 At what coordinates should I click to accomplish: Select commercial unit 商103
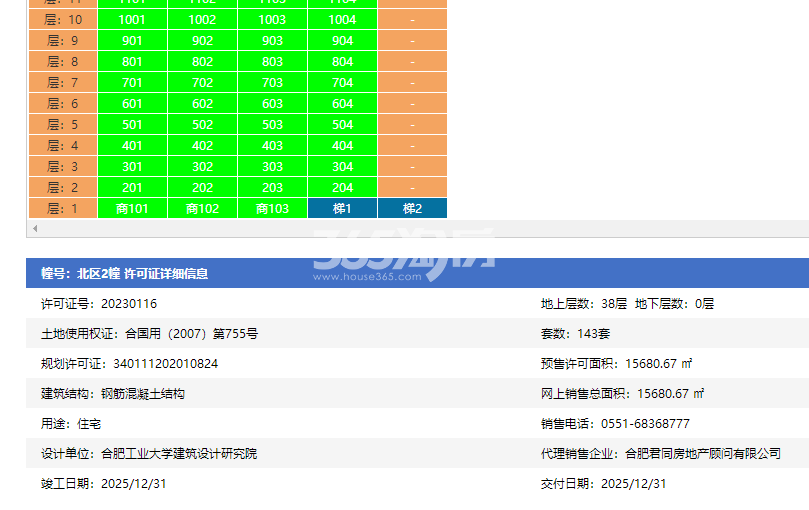[272, 209]
